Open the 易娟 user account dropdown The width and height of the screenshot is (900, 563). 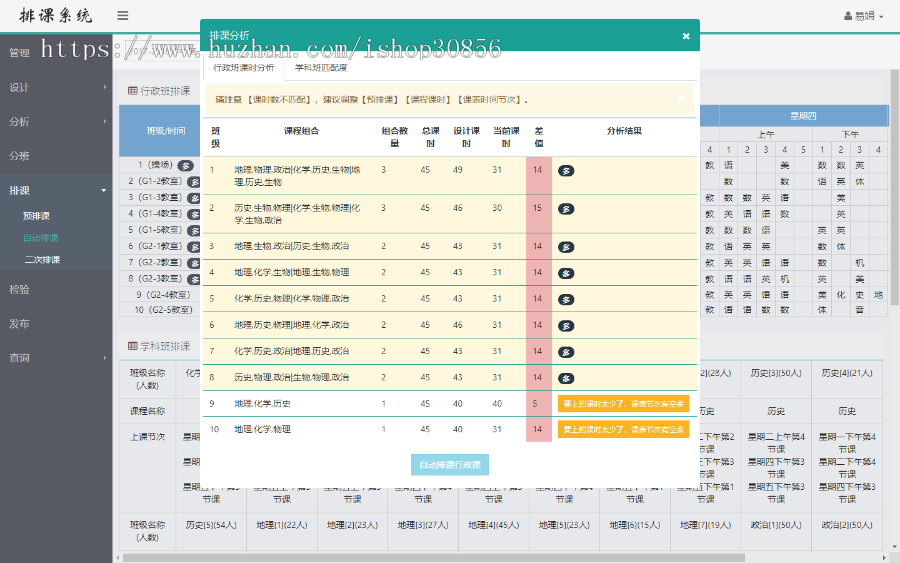[x=863, y=16]
